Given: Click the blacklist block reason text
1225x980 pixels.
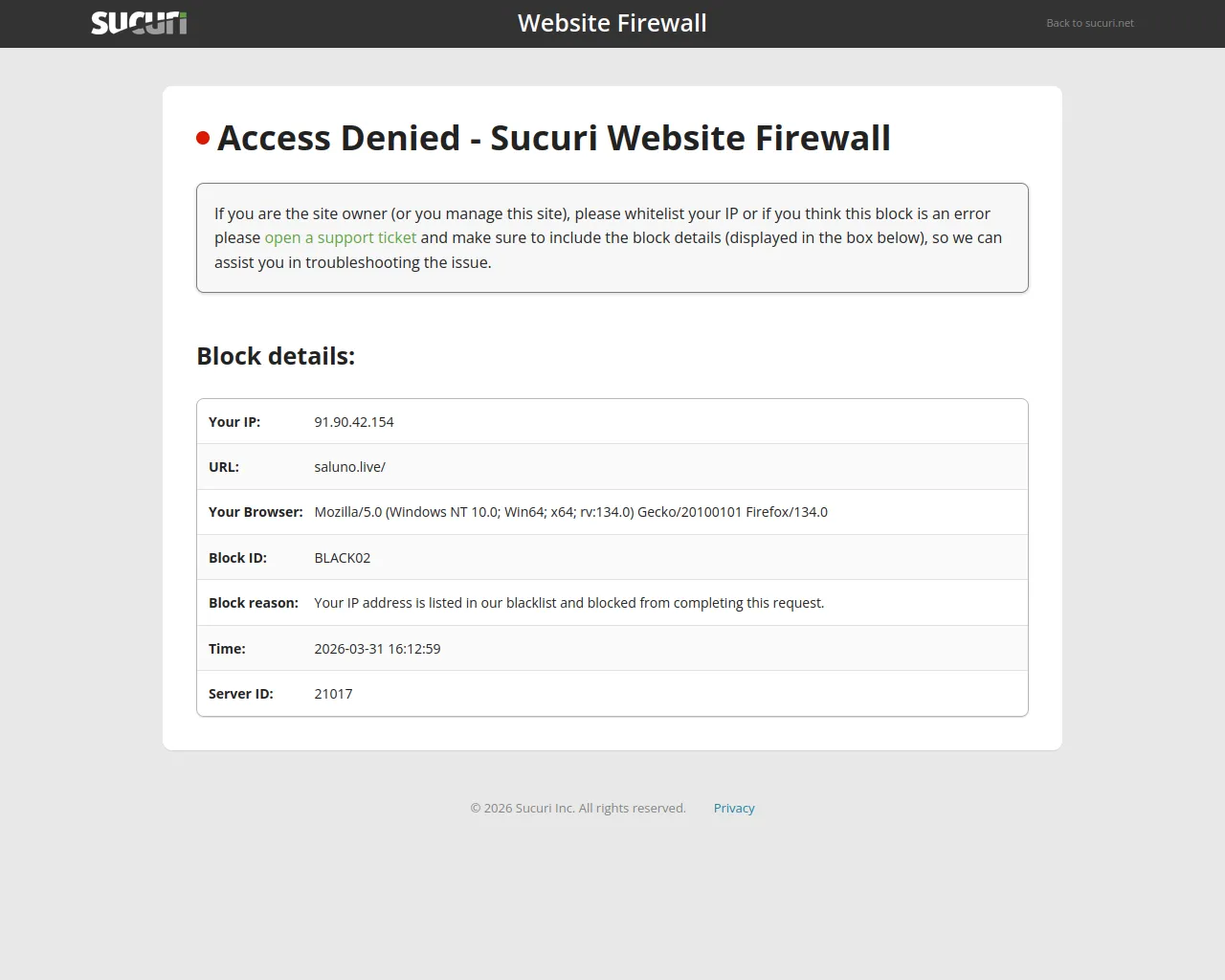Looking at the screenshot, I should (x=568, y=603).
